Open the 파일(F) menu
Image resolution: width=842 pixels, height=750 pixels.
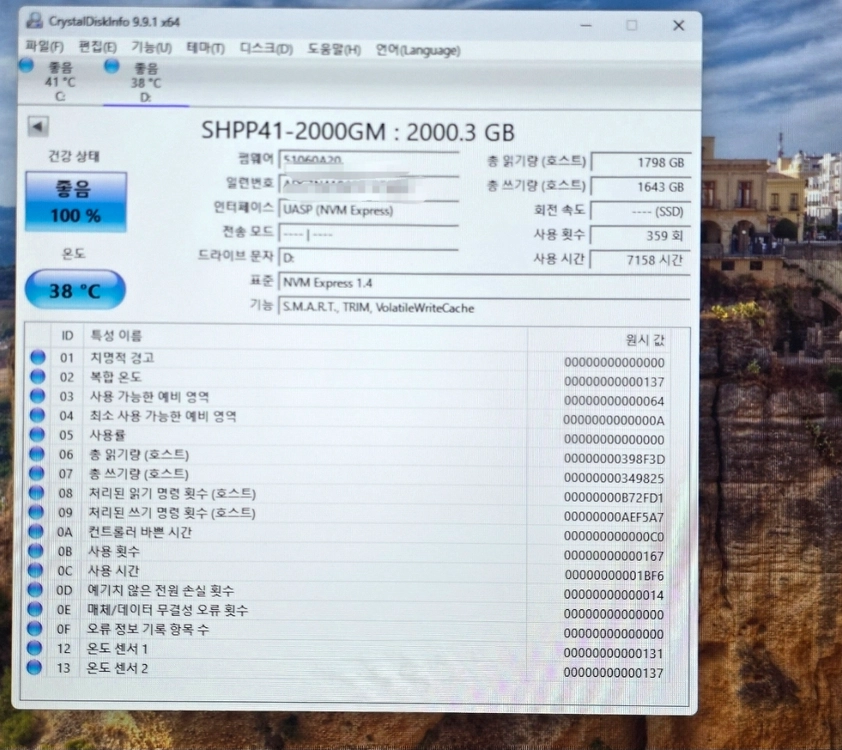[x=44, y=47]
